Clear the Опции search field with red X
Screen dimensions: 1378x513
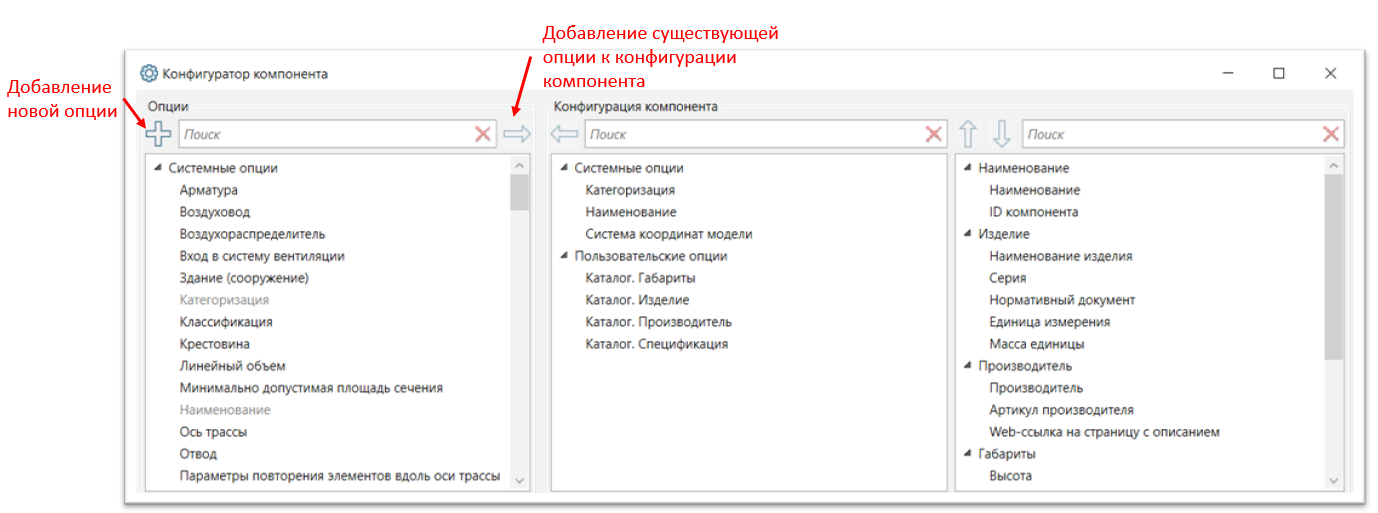(x=483, y=134)
